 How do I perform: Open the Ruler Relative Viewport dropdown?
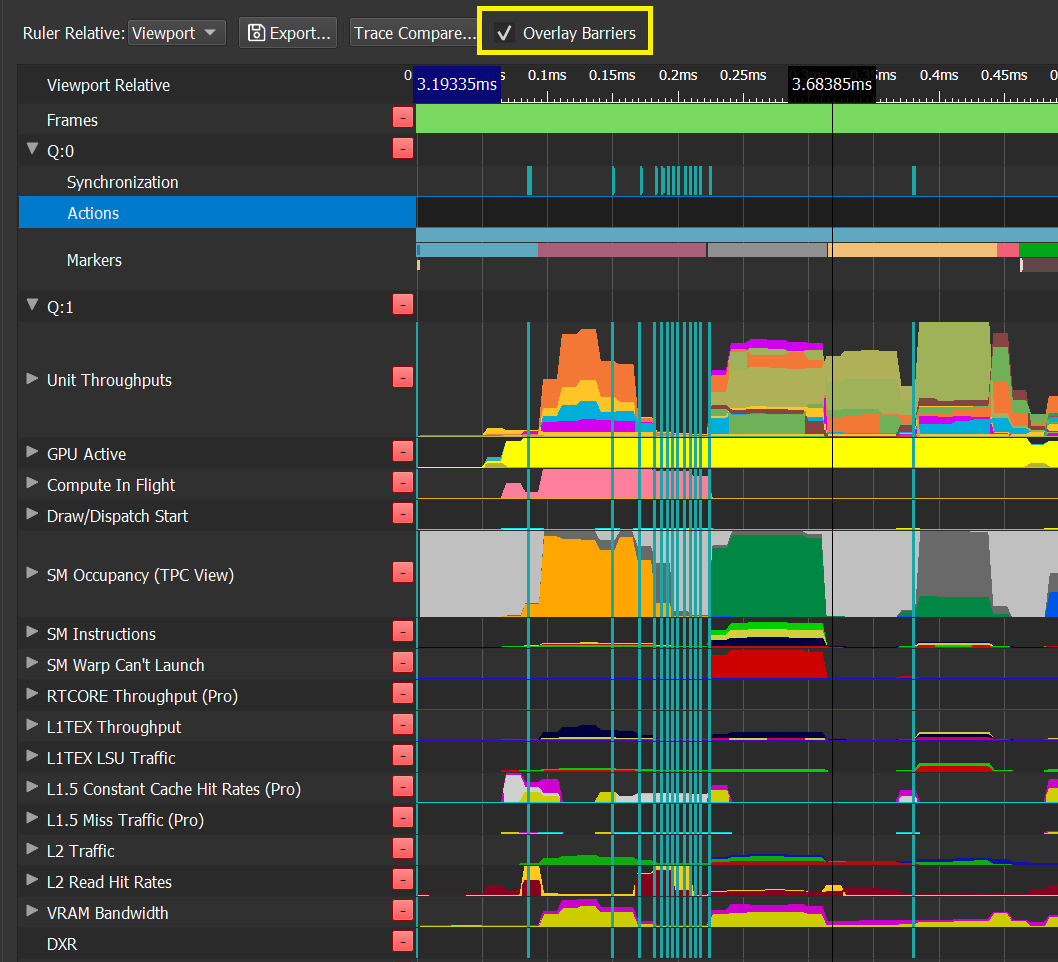tap(177, 33)
